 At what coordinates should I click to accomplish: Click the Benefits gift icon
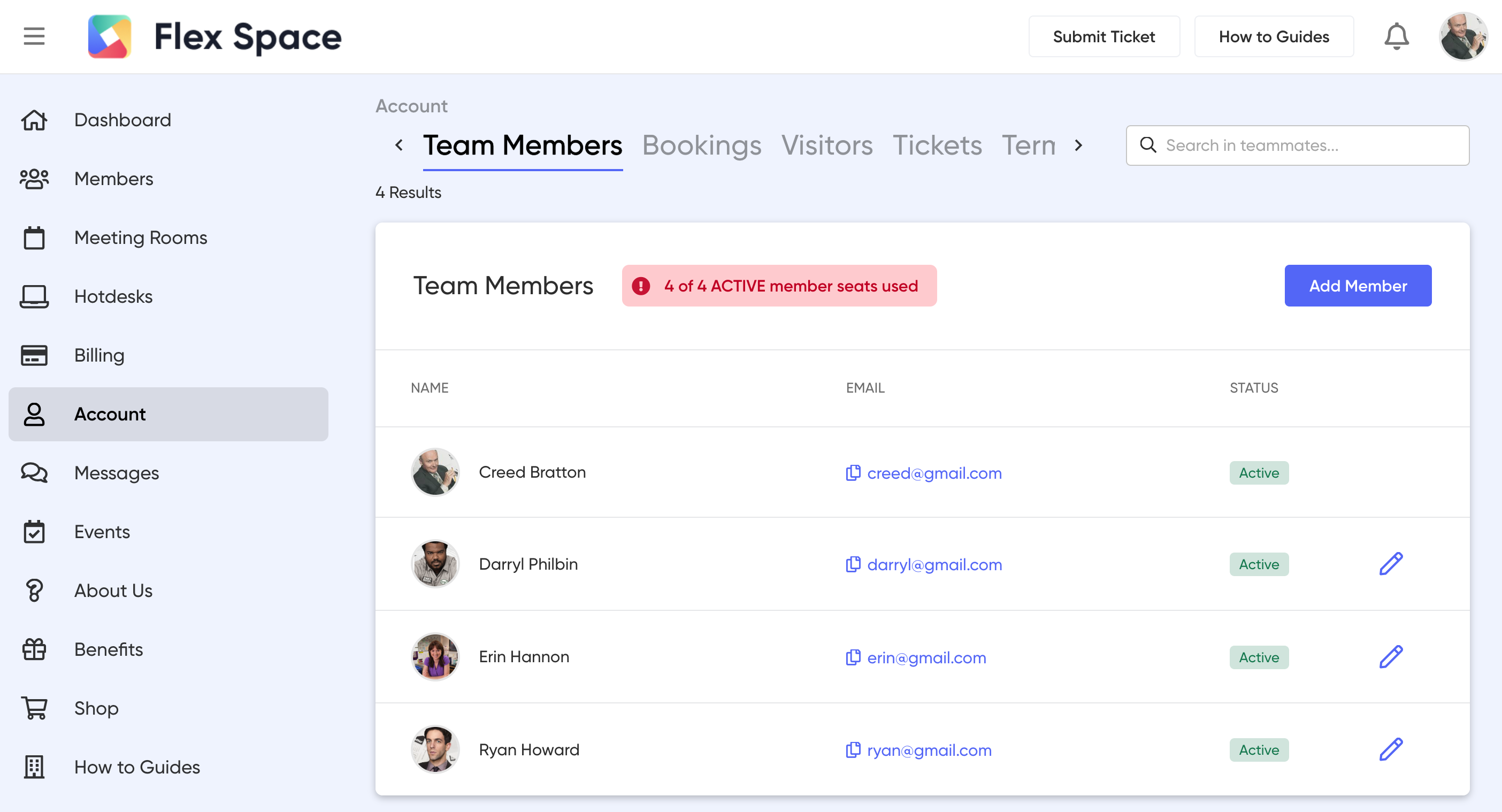click(34, 649)
